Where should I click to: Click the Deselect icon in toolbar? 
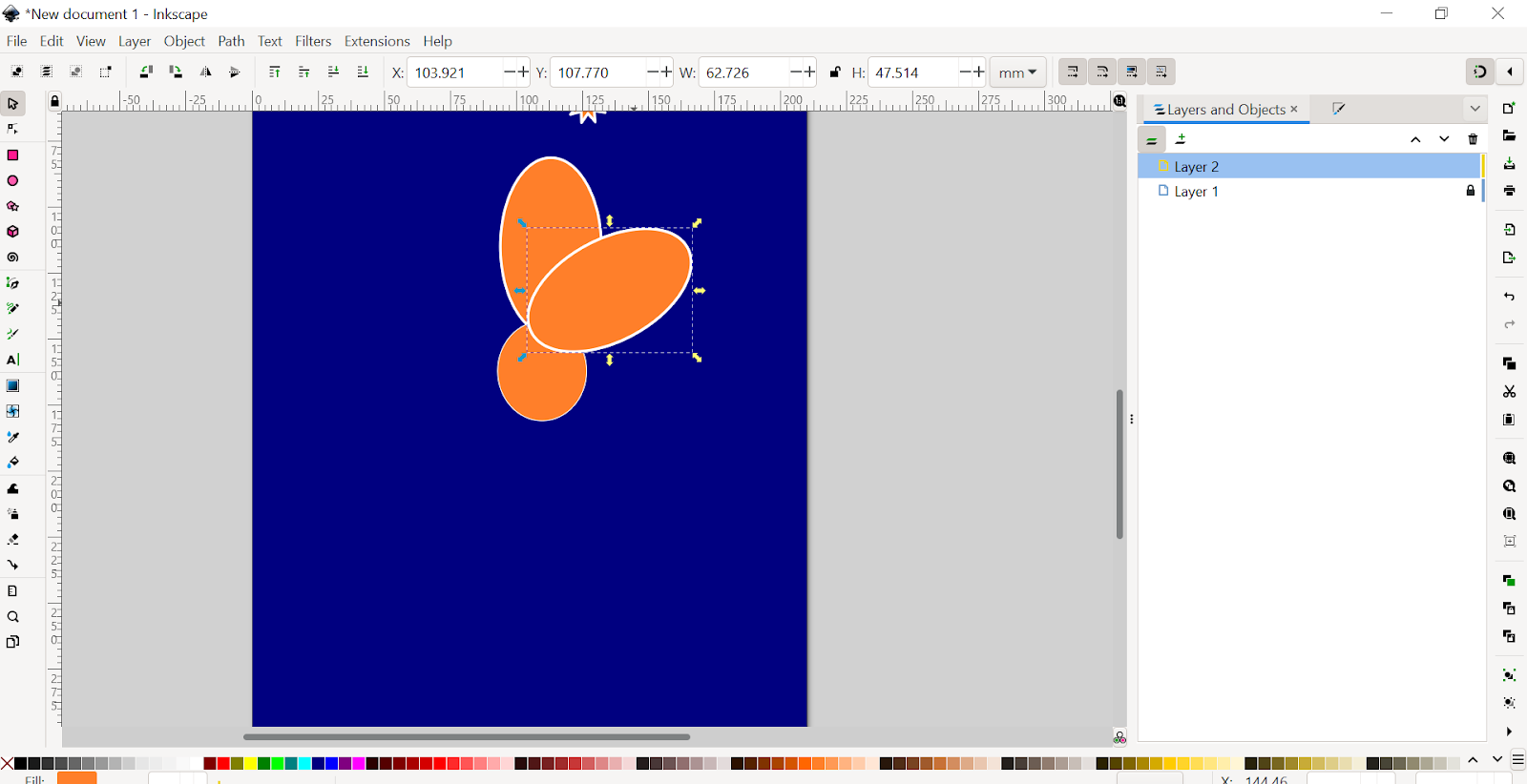click(x=76, y=72)
